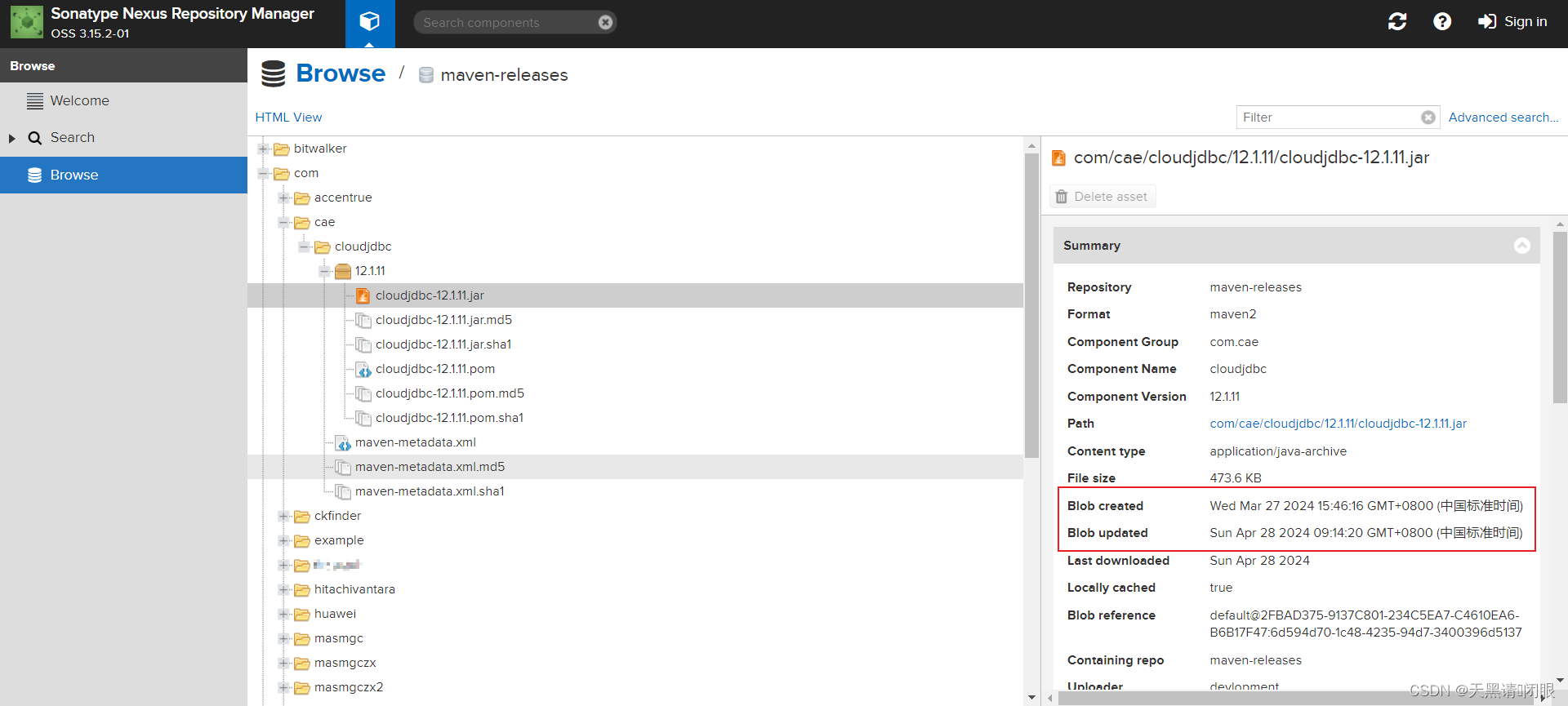
Task: Select cloudjdbc-12.1.11.jar in tree
Action: click(430, 295)
